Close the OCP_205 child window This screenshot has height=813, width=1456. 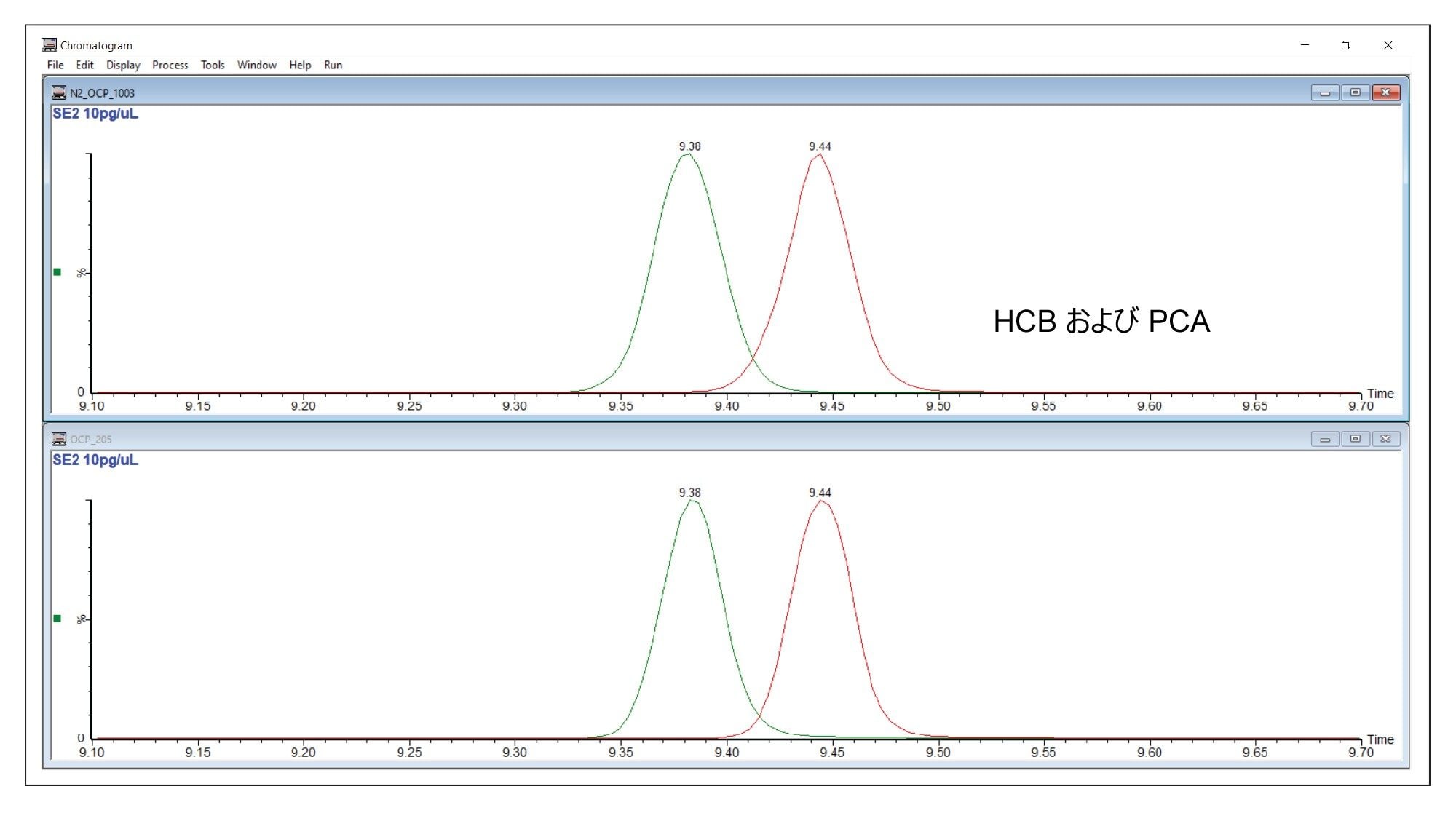(1385, 439)
